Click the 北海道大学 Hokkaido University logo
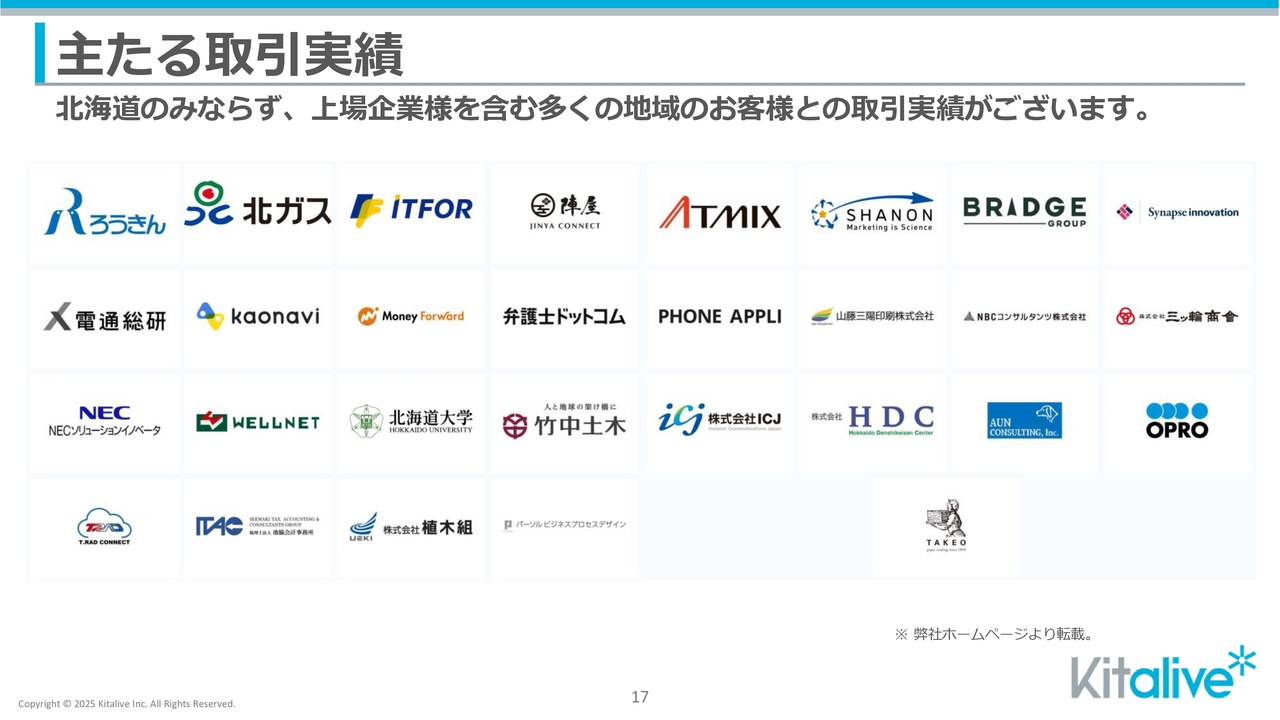 (411, 421)
